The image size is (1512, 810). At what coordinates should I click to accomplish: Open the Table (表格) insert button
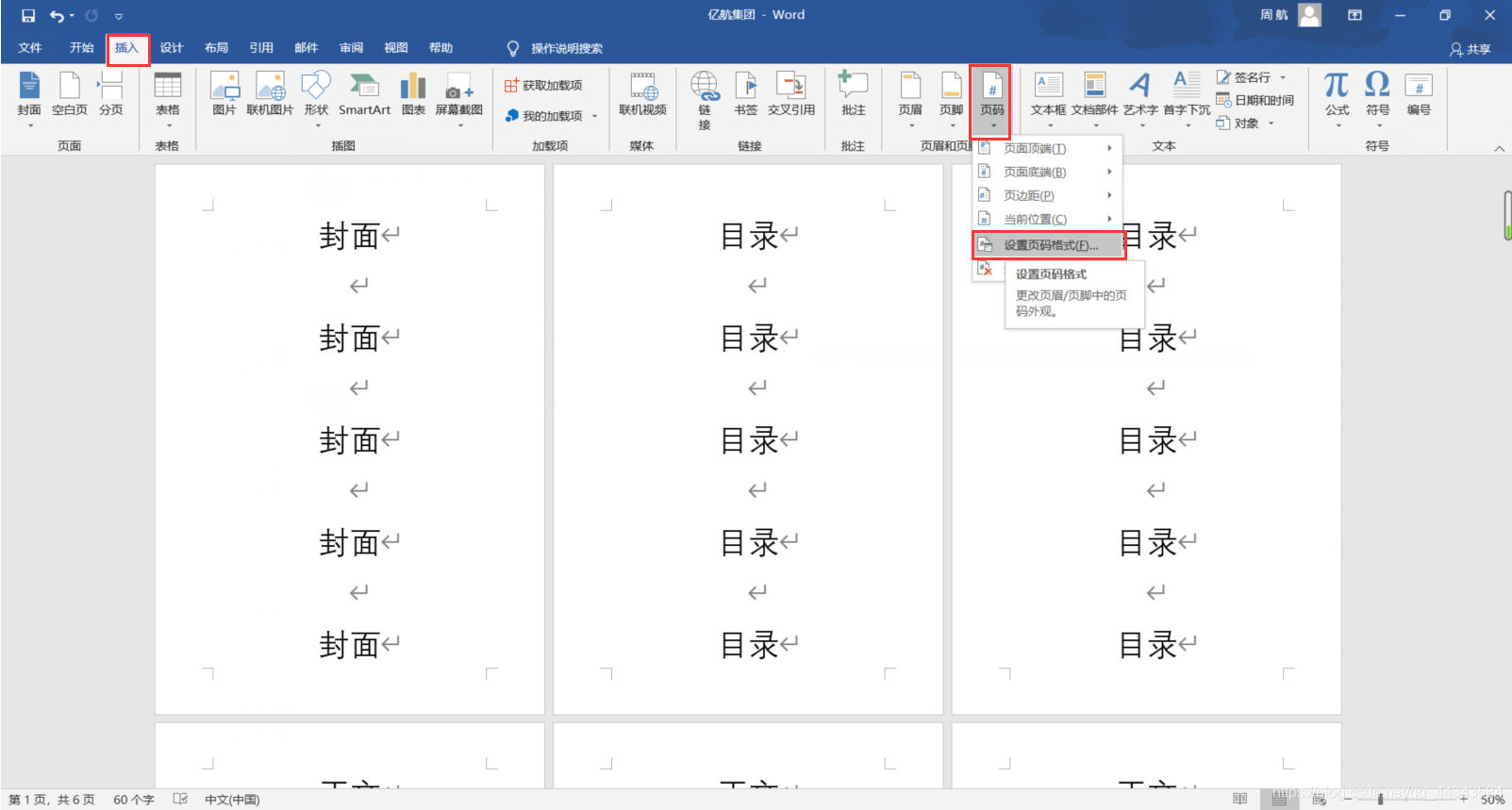(167, 98)
